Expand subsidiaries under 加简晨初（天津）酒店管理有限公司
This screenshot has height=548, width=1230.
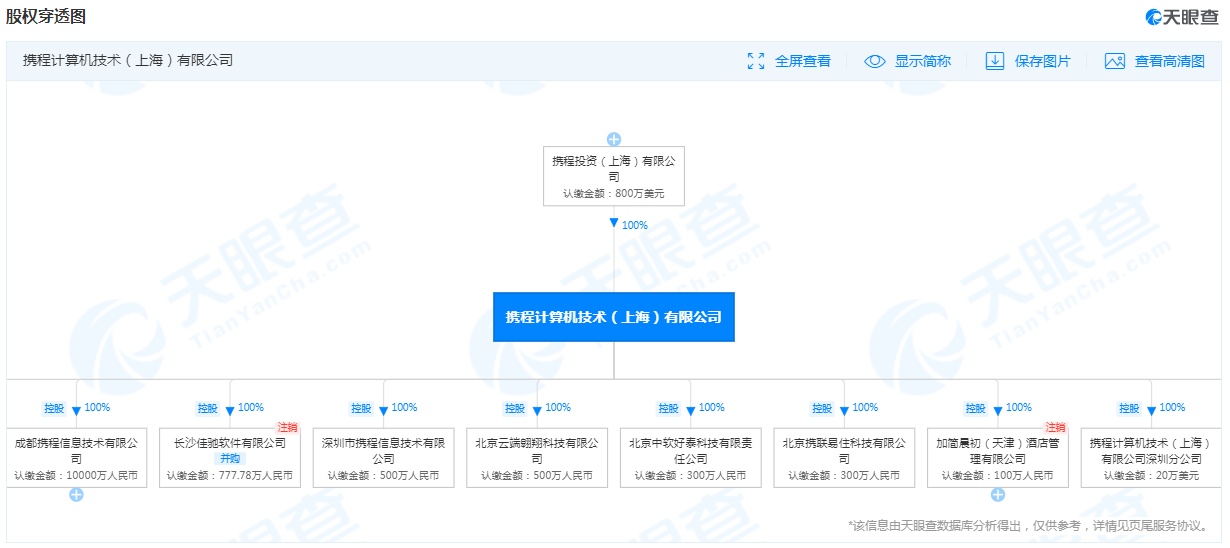(x=998, y=495)
